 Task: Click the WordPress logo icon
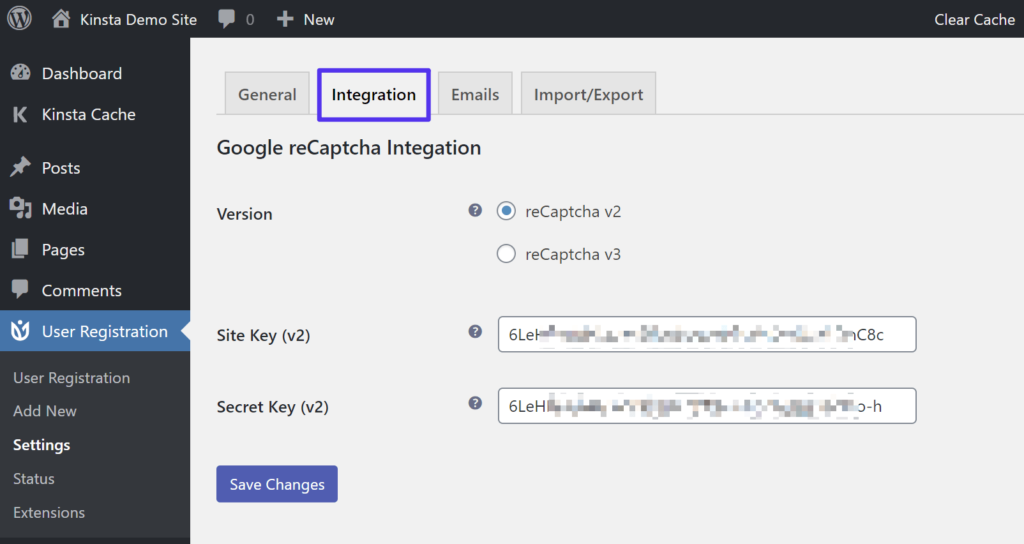(x=20, y=19)
